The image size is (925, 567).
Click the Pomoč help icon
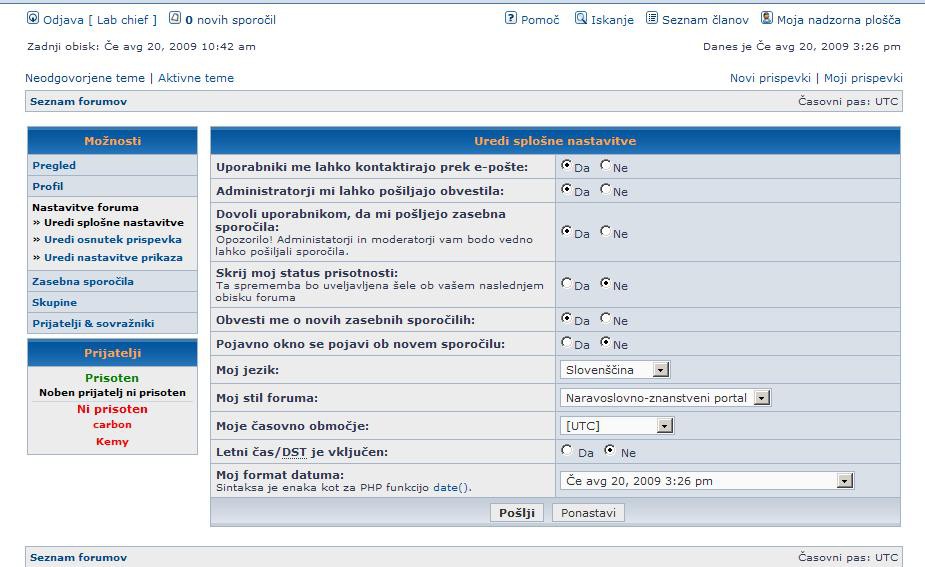click(511, 19)
